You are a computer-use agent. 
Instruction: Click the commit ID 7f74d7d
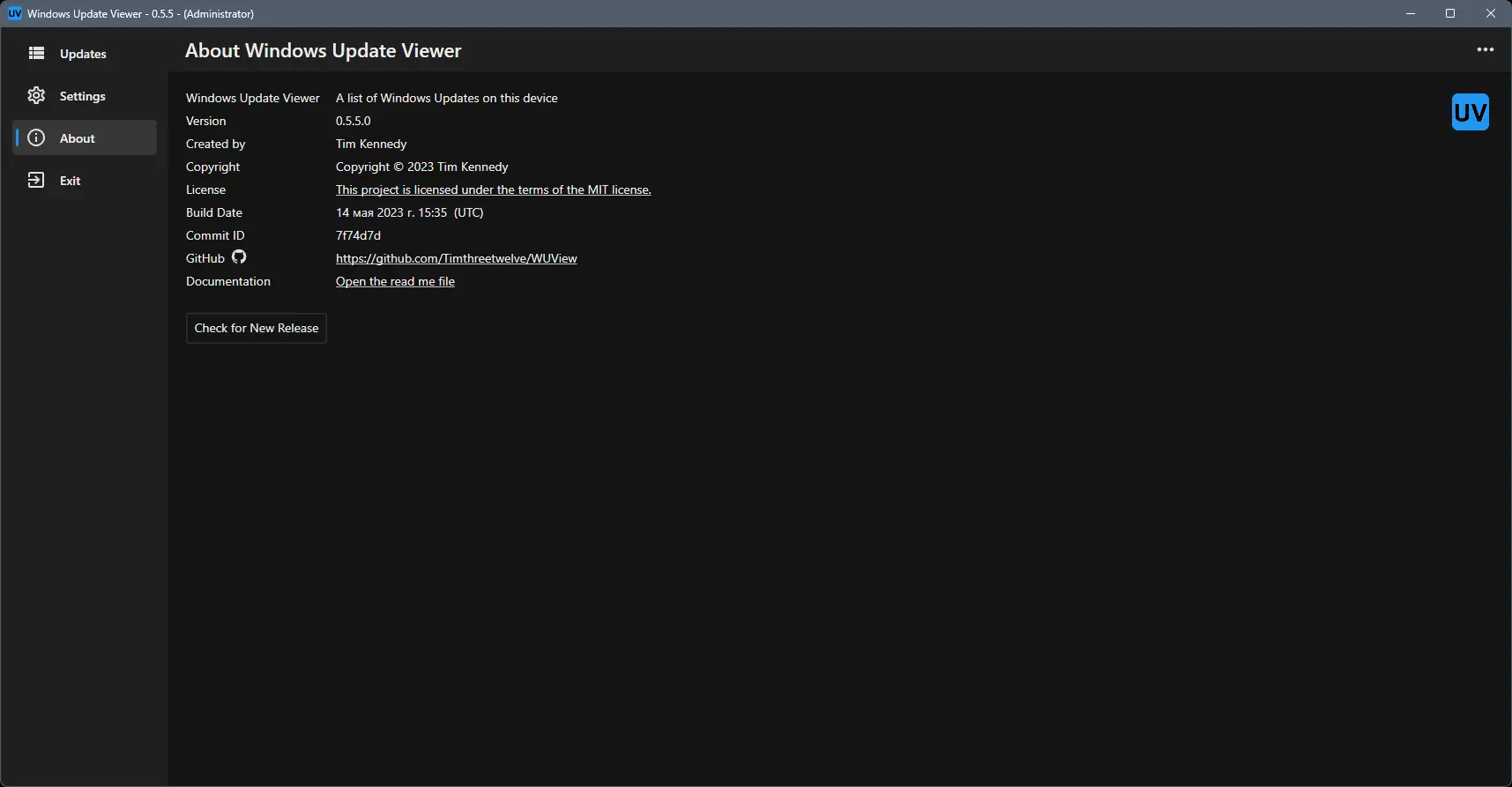[x=358, y=235]
